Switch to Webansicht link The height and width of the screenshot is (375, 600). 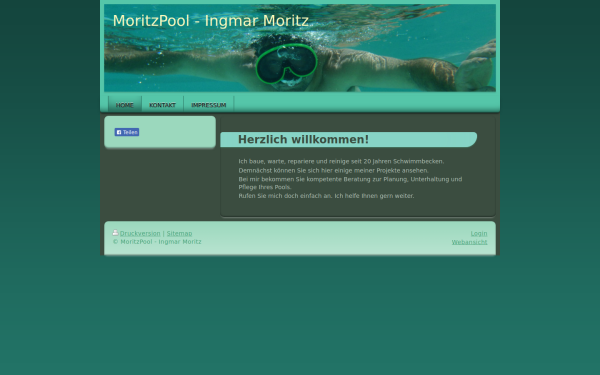point(469,242)
